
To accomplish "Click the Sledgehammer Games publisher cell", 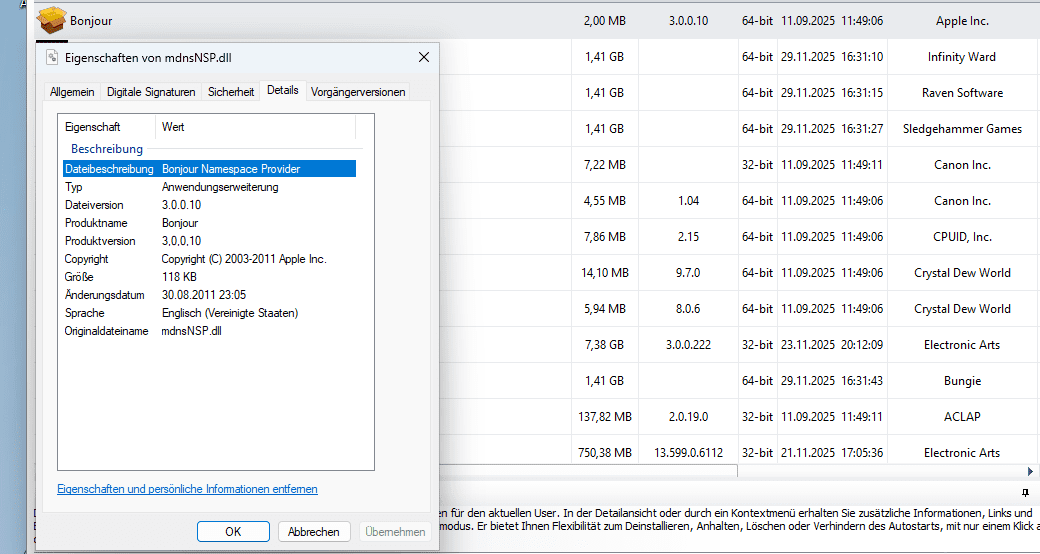I will point(962,129).
